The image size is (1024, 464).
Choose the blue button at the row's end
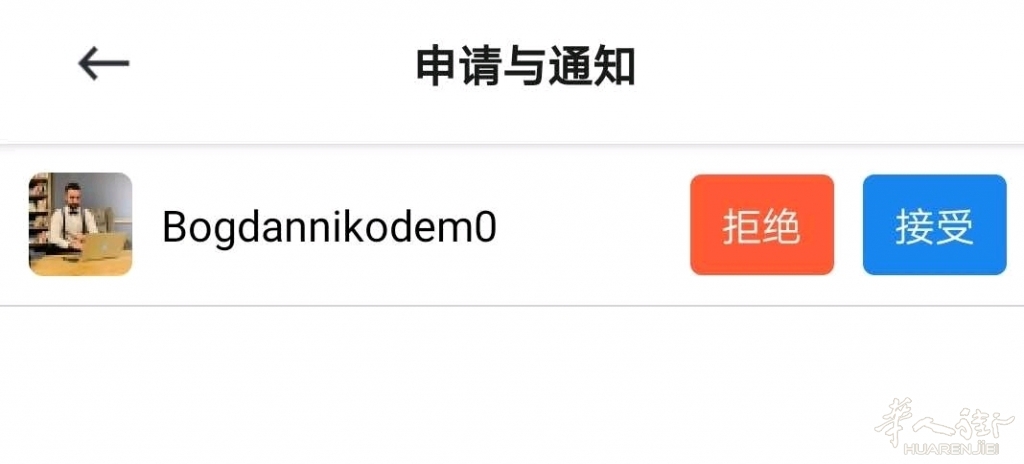935,225
